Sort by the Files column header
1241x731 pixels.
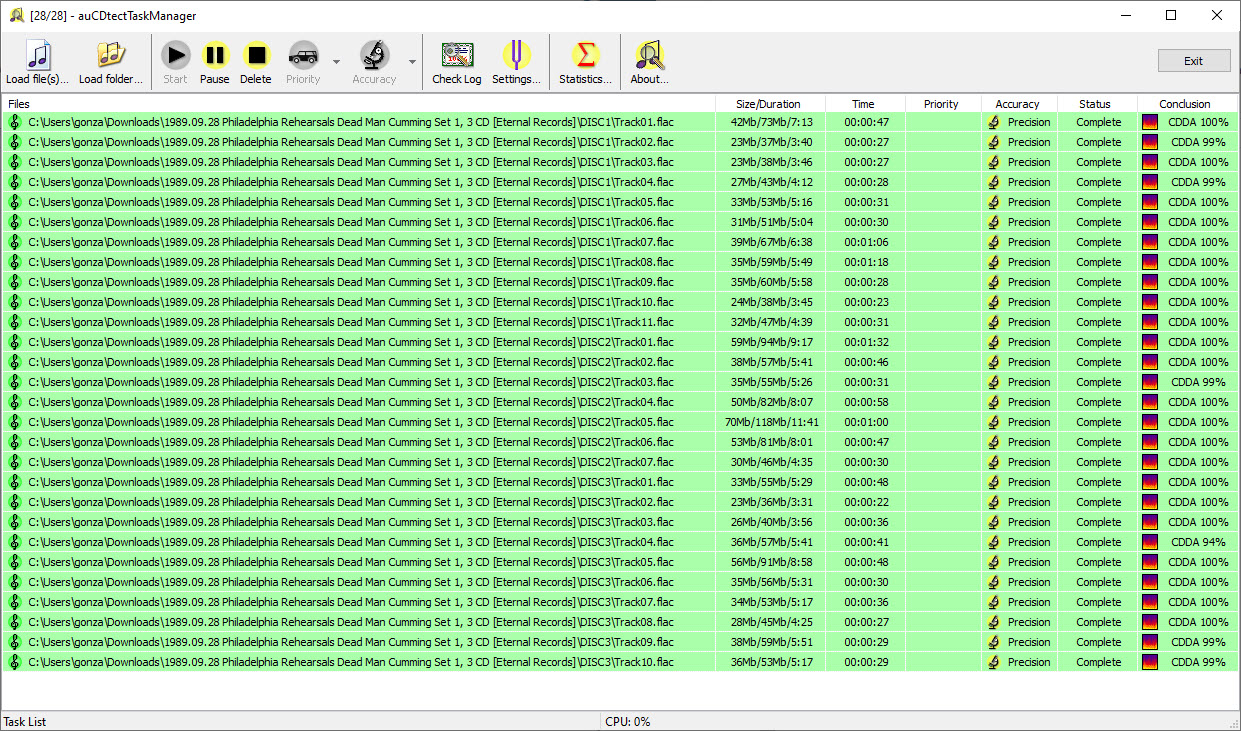coord(359,104)
